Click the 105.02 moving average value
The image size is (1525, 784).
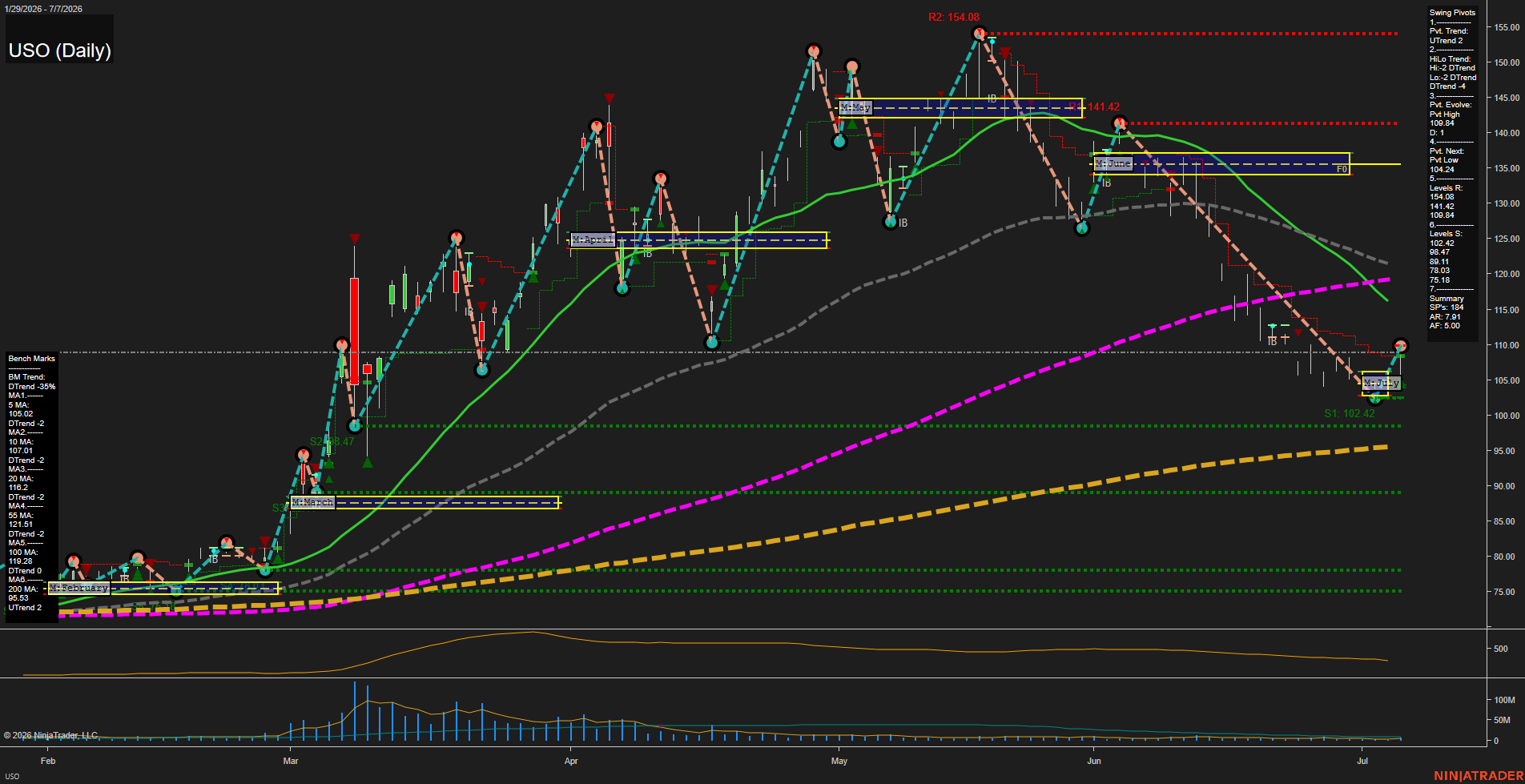pos(21,414)
